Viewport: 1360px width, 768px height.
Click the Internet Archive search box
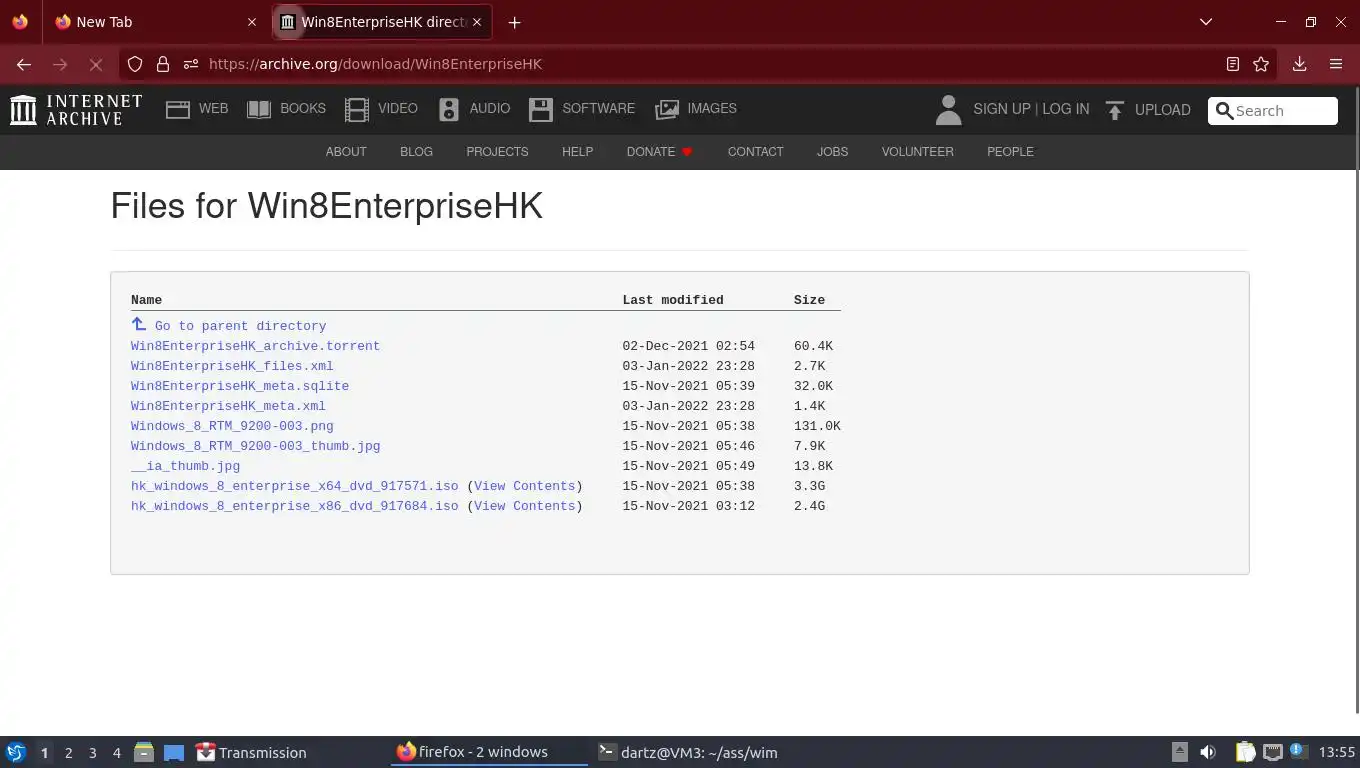click(x=1273, y=111)
